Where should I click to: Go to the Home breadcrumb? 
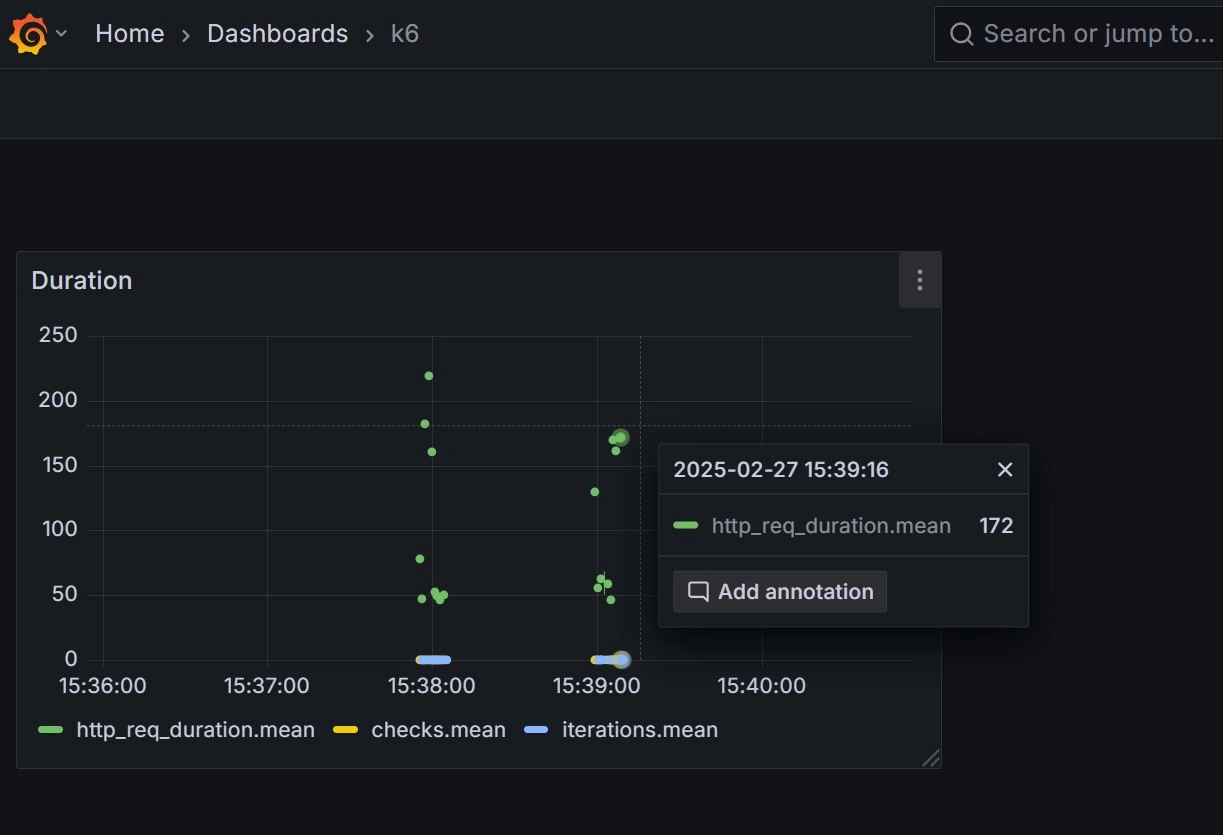pos(129,34)
